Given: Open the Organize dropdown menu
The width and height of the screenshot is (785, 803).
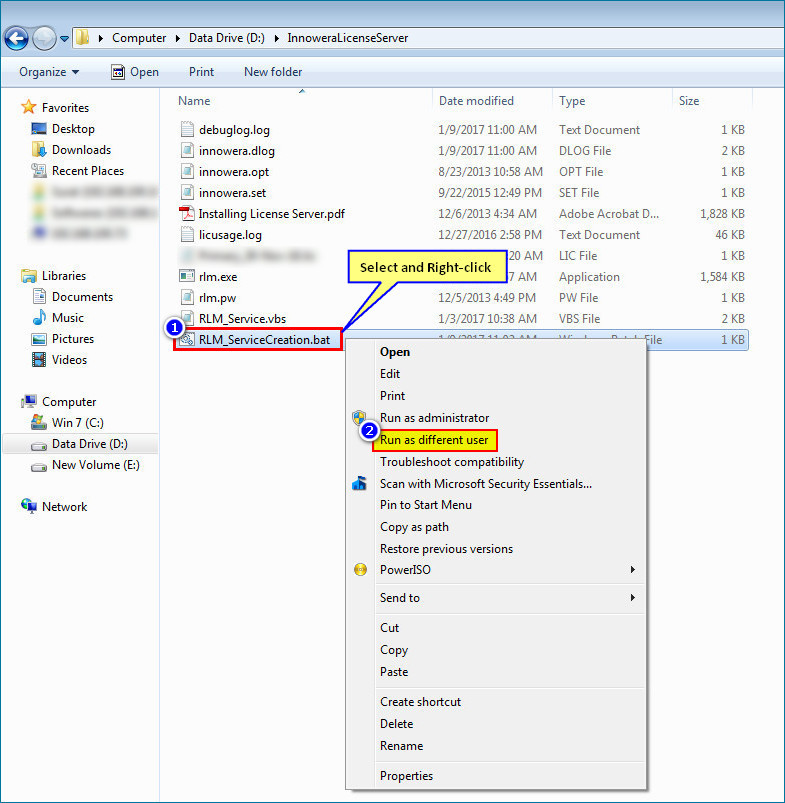Looking at the screenshot, I should (48, 72).
